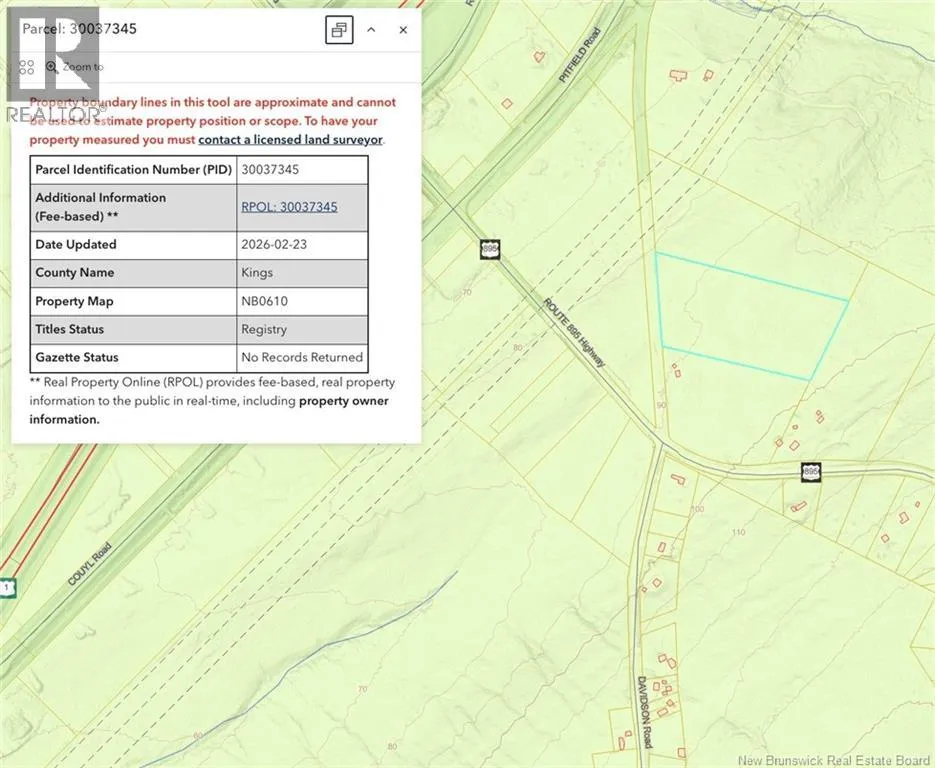Click the Route 895 shield east of Davidson Road
Screen dimensions: 935x768
coord(811,472)
